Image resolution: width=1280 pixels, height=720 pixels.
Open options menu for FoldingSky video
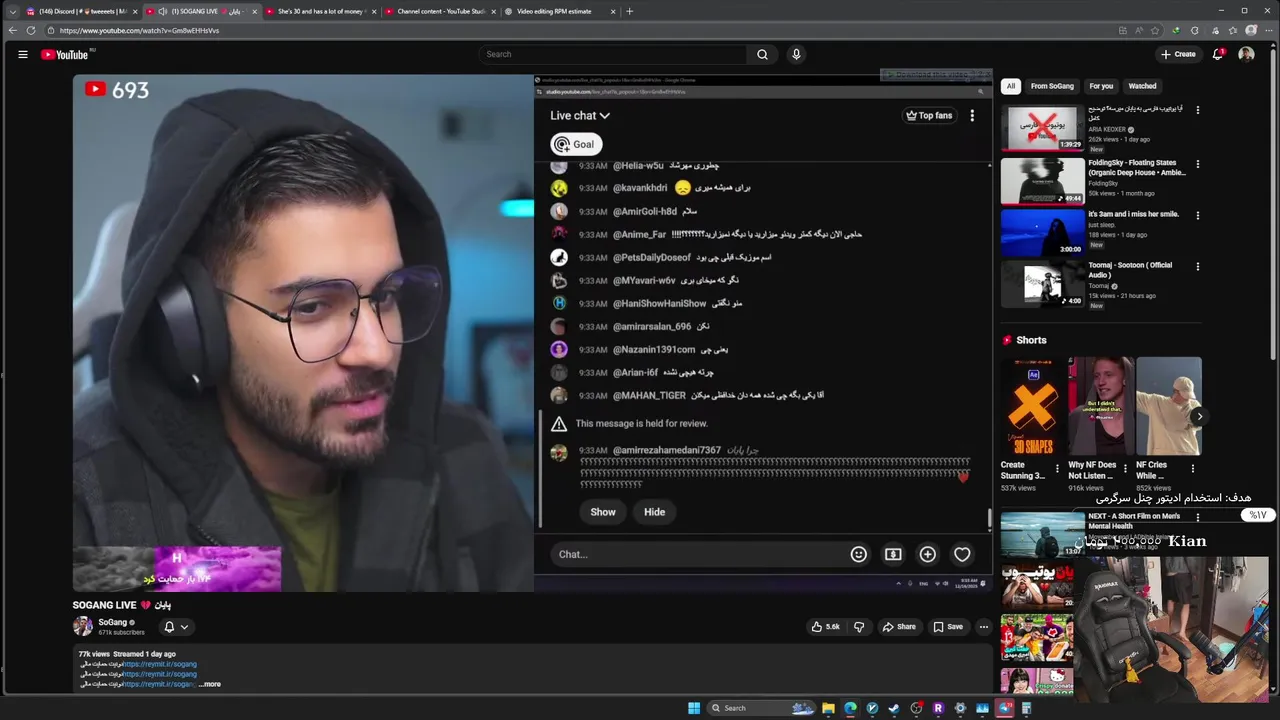point(1197,164)
